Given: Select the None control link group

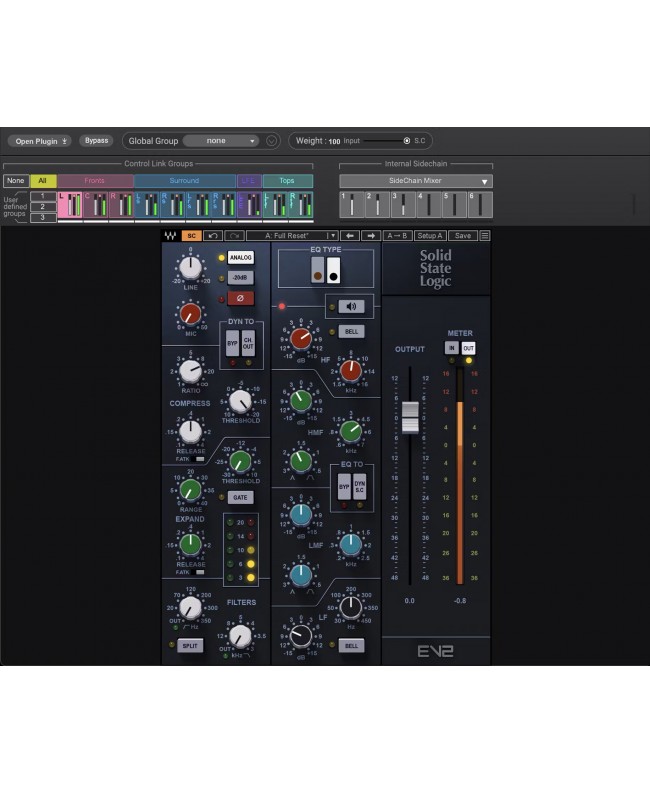Looking at the screenshot, I should 16,181.
